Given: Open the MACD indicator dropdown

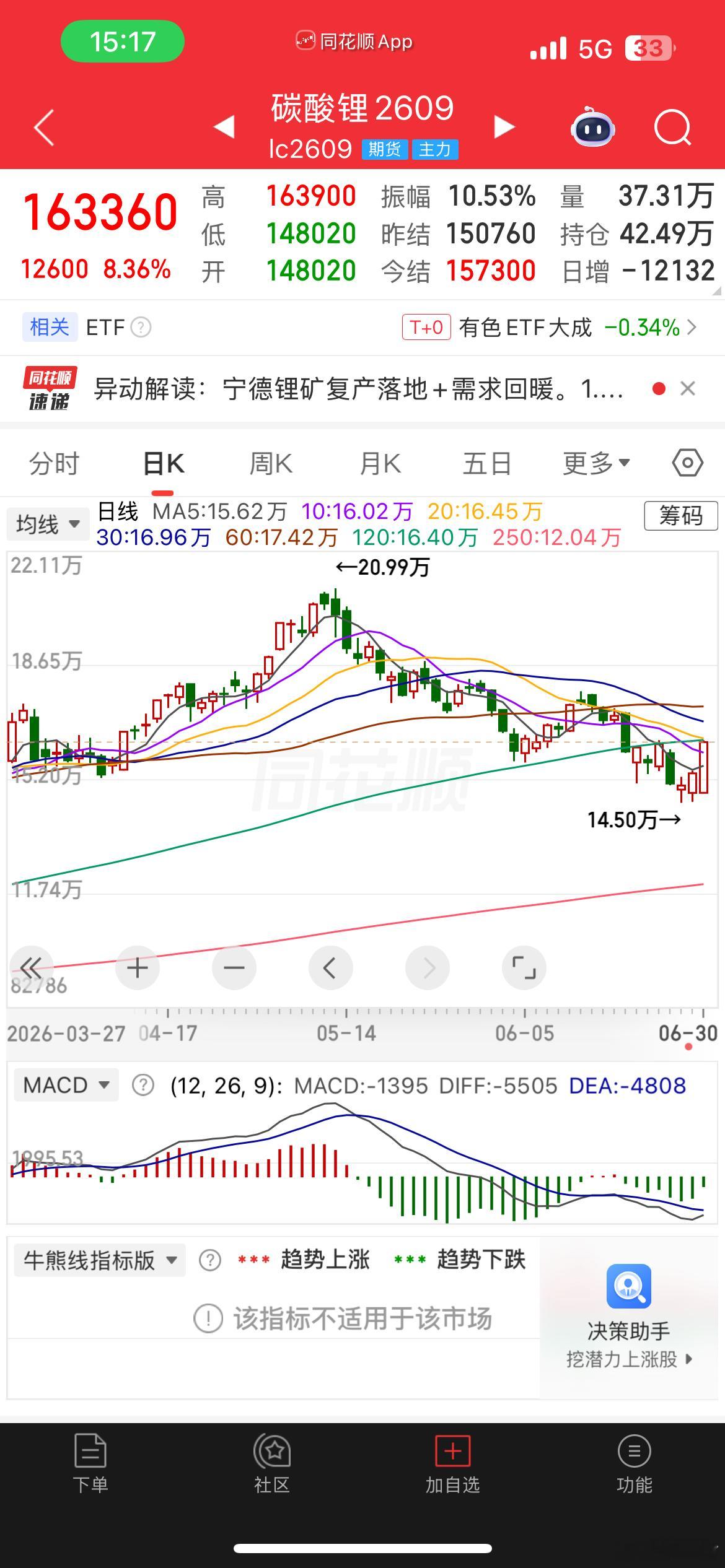Looking at the screenshot, I should tap(66, 1085).
